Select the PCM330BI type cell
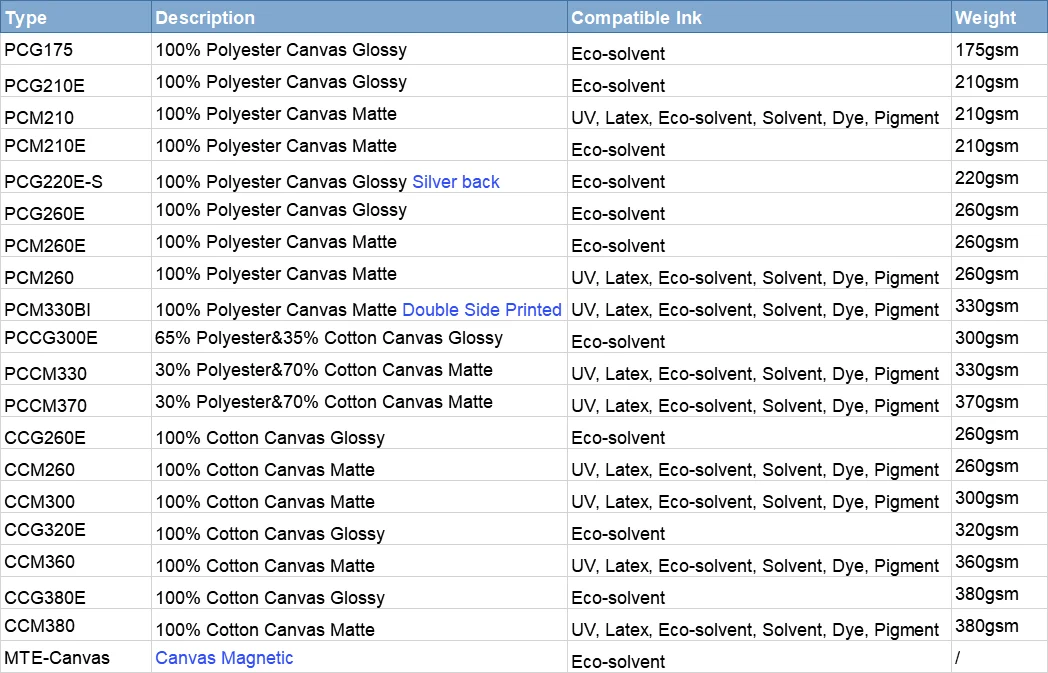The height and width of the screenshot is (673, 1048). (47, 310)
